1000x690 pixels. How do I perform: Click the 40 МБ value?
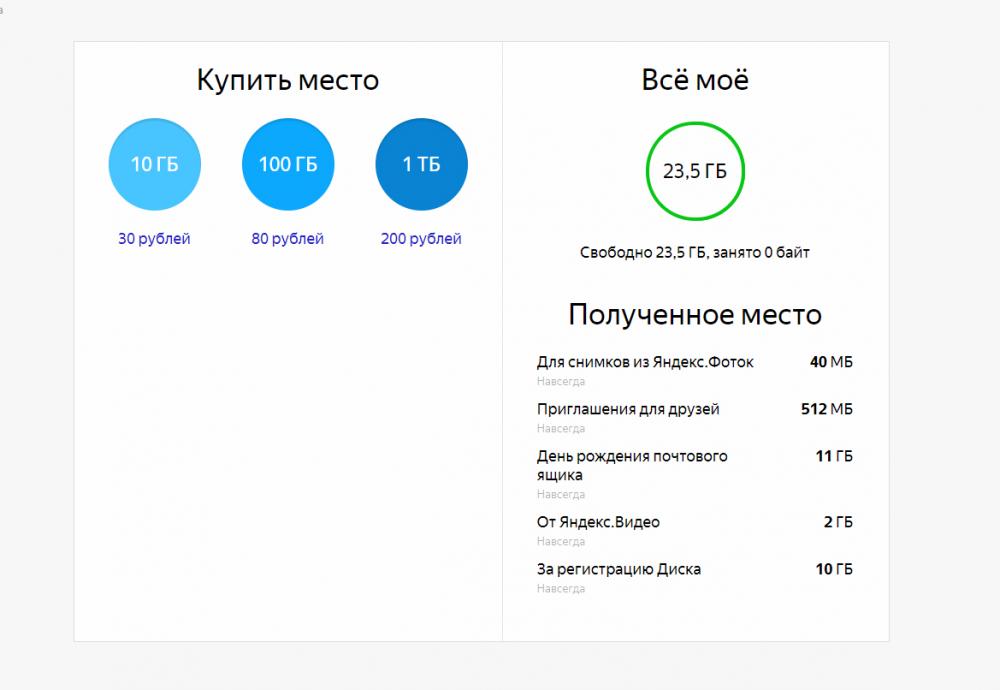tap(831, 362)
